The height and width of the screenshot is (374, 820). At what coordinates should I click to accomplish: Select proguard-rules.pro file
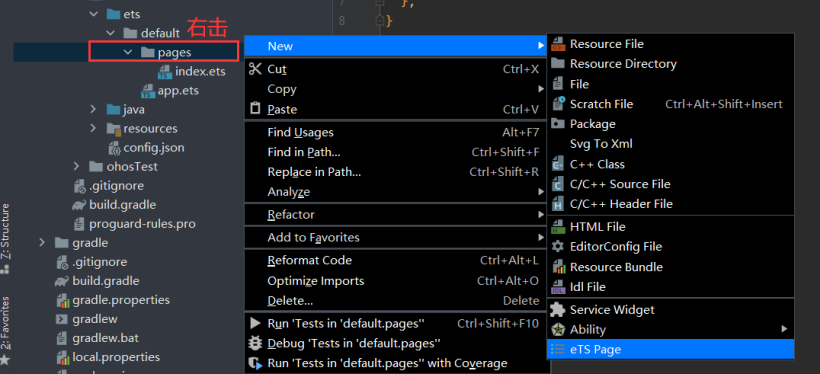[x=142, y=224]
